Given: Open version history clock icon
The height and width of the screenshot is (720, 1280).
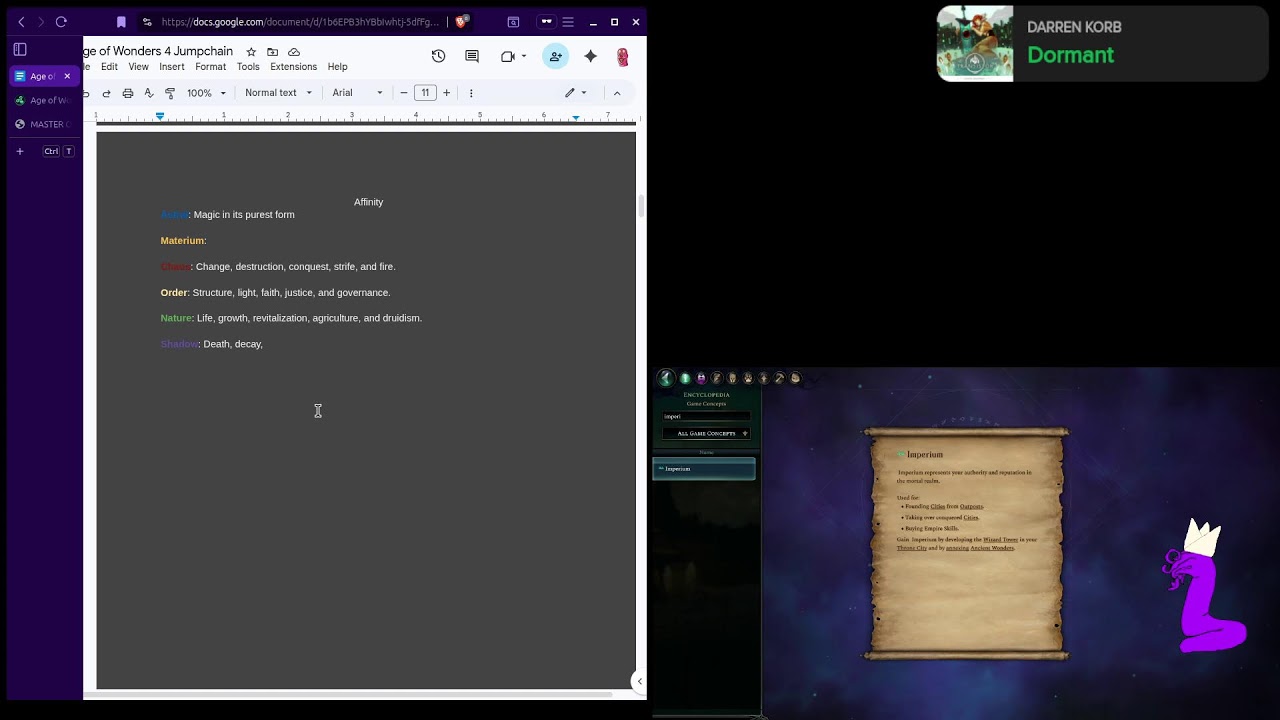Looking at the screenshot, I should 438,57.
